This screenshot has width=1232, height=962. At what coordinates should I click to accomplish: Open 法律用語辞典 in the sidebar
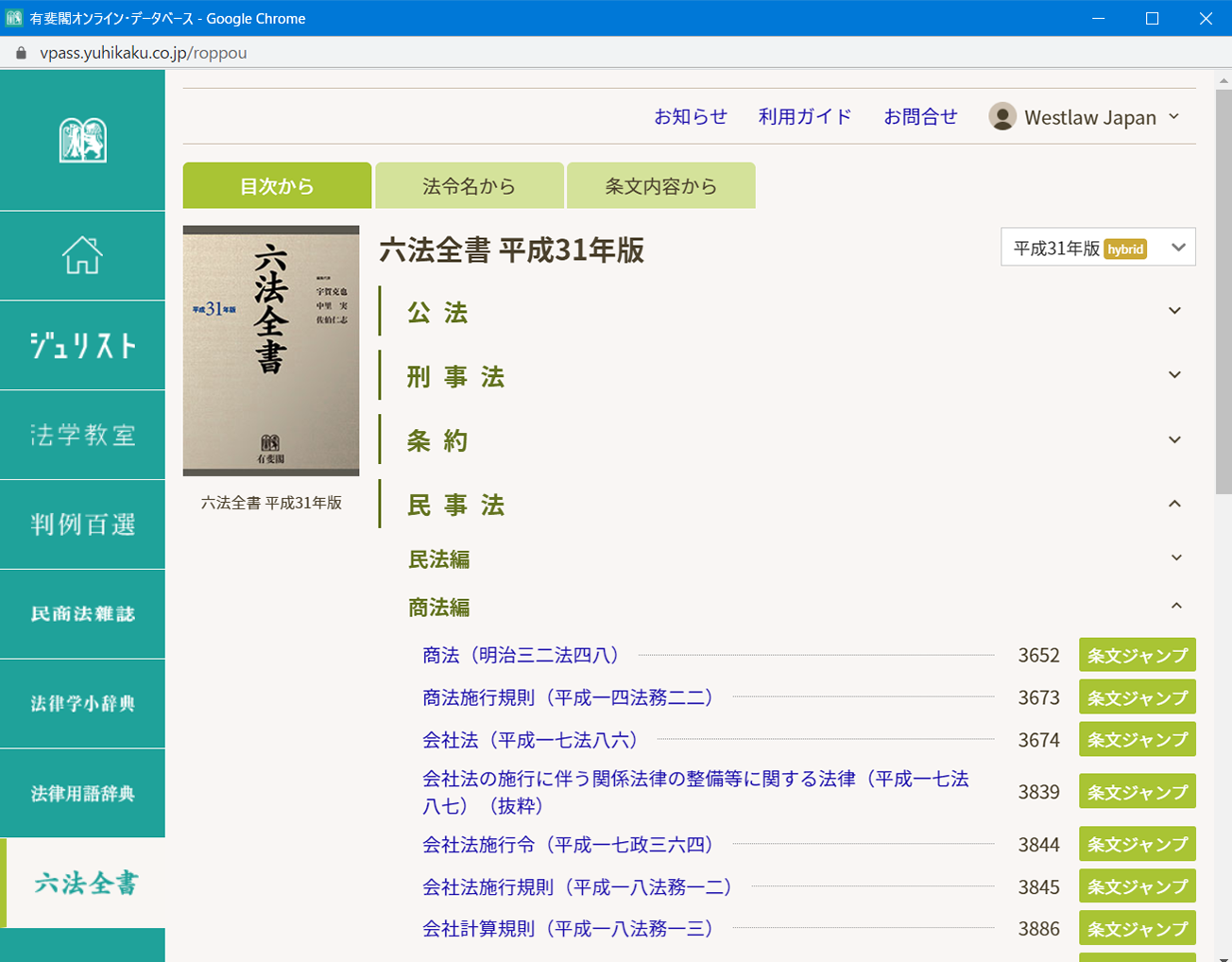(82, 794)
